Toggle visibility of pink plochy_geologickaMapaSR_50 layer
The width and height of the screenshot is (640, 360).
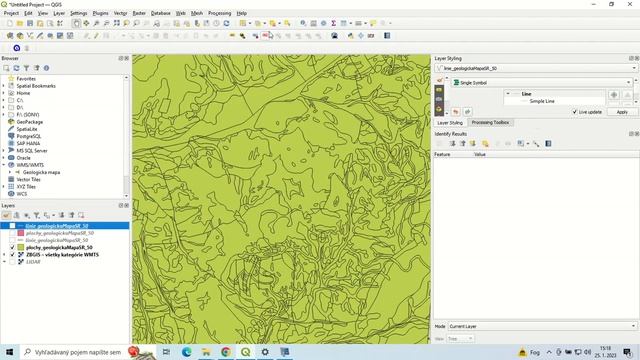point(13,233)
